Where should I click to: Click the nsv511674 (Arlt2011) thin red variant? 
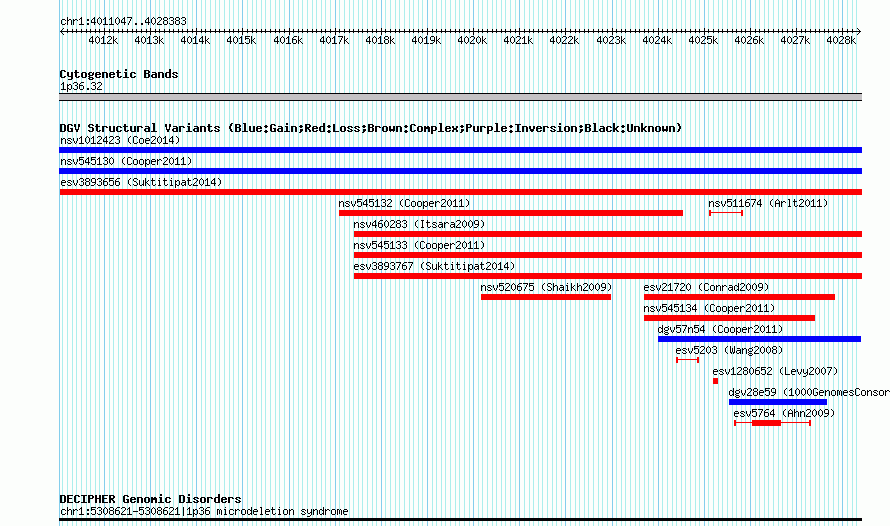[726, 213]
